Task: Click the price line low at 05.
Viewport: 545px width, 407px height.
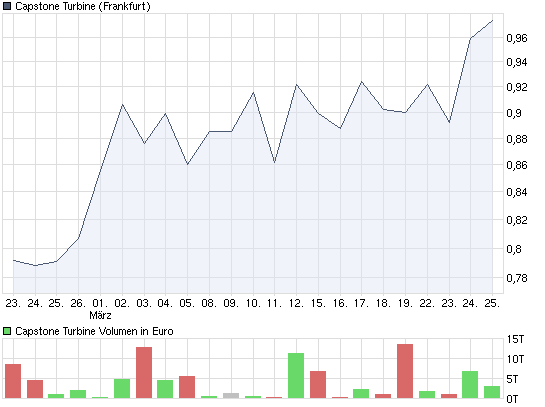Action: coord(187,164)
